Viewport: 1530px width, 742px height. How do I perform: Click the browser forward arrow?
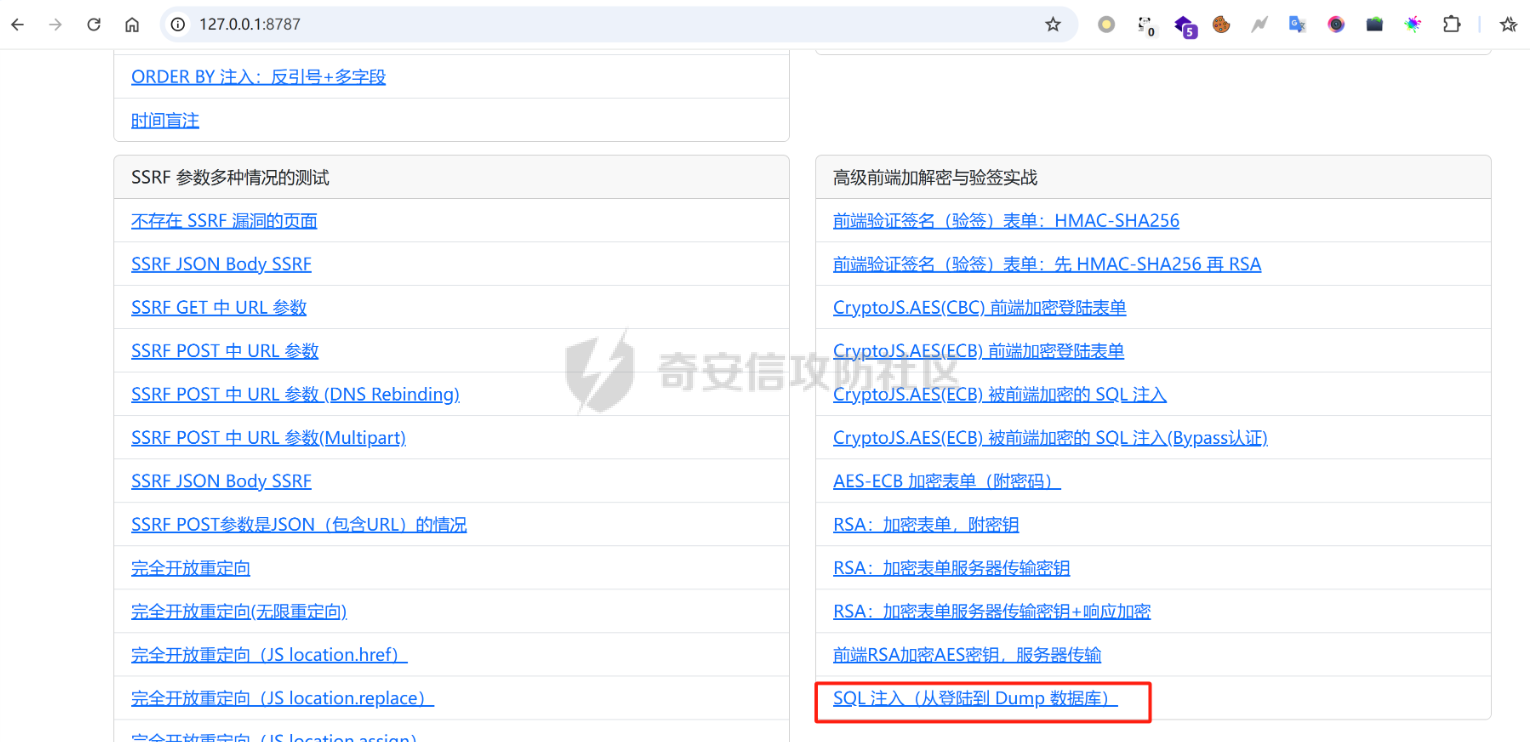point(56,25)
